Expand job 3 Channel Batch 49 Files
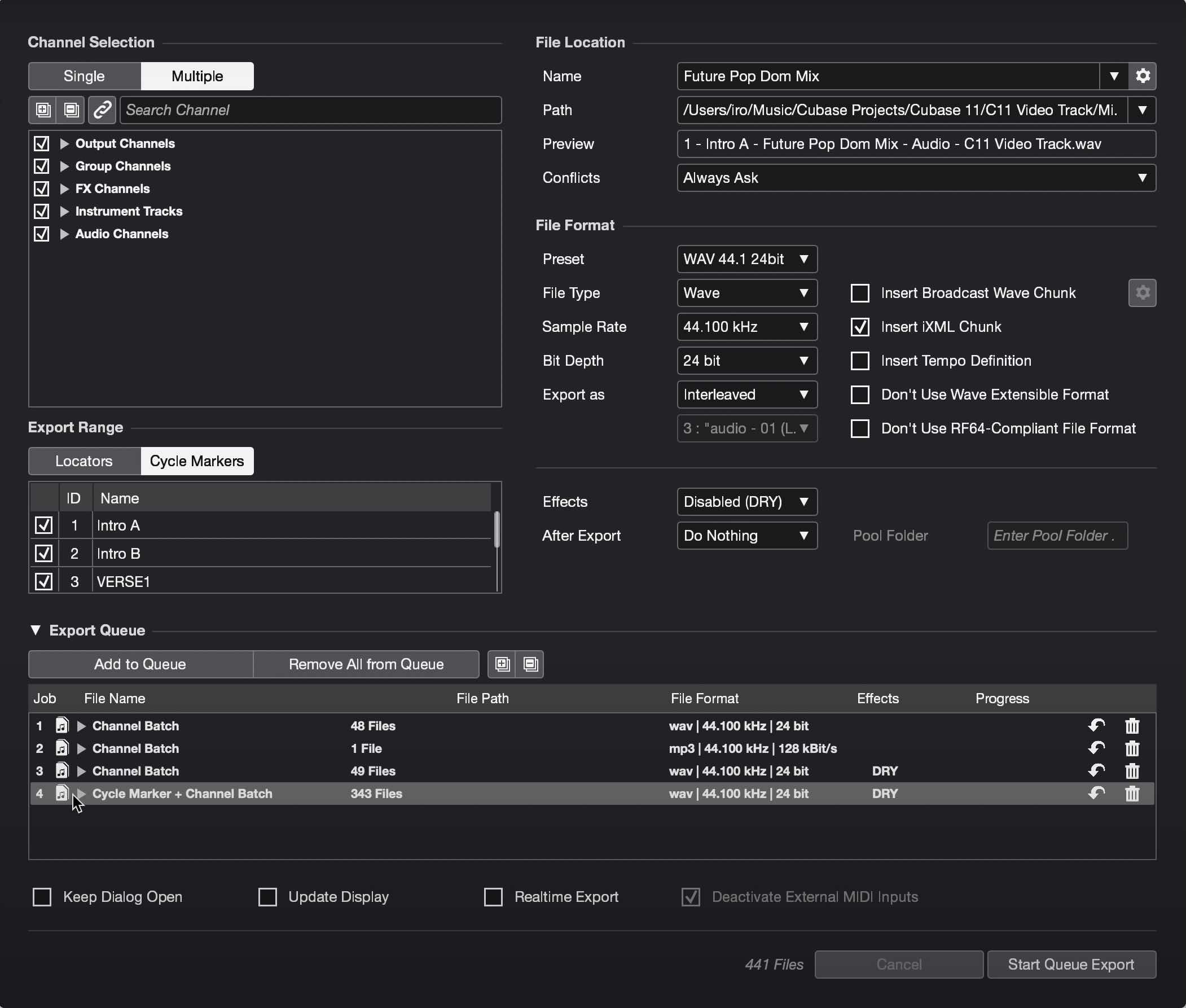Image resolution: width=1186 pixels, height=1008 pixels. click(81, 771)
